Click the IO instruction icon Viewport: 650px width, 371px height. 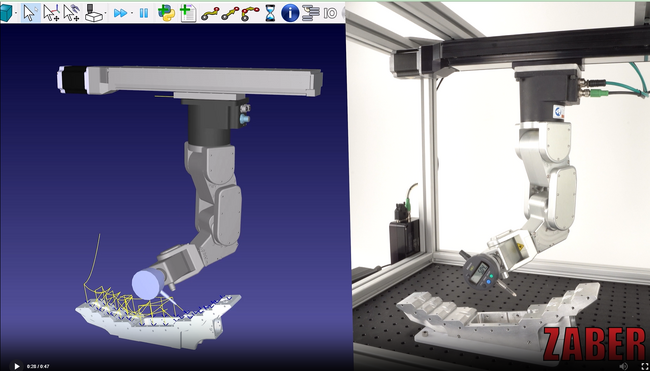pyautogui.click(x=330, y=13)
